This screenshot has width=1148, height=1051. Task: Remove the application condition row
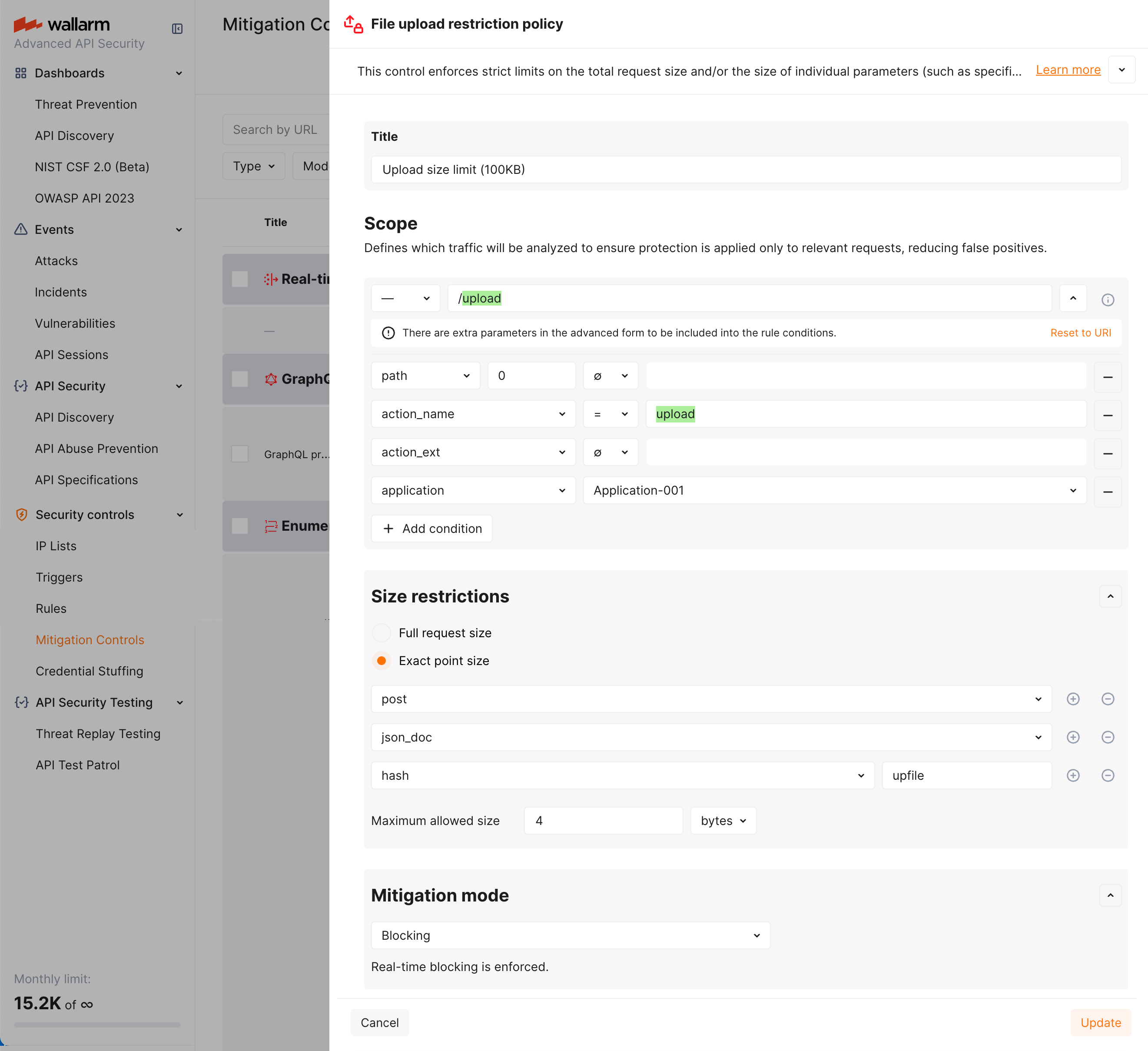click(1107, 491)
